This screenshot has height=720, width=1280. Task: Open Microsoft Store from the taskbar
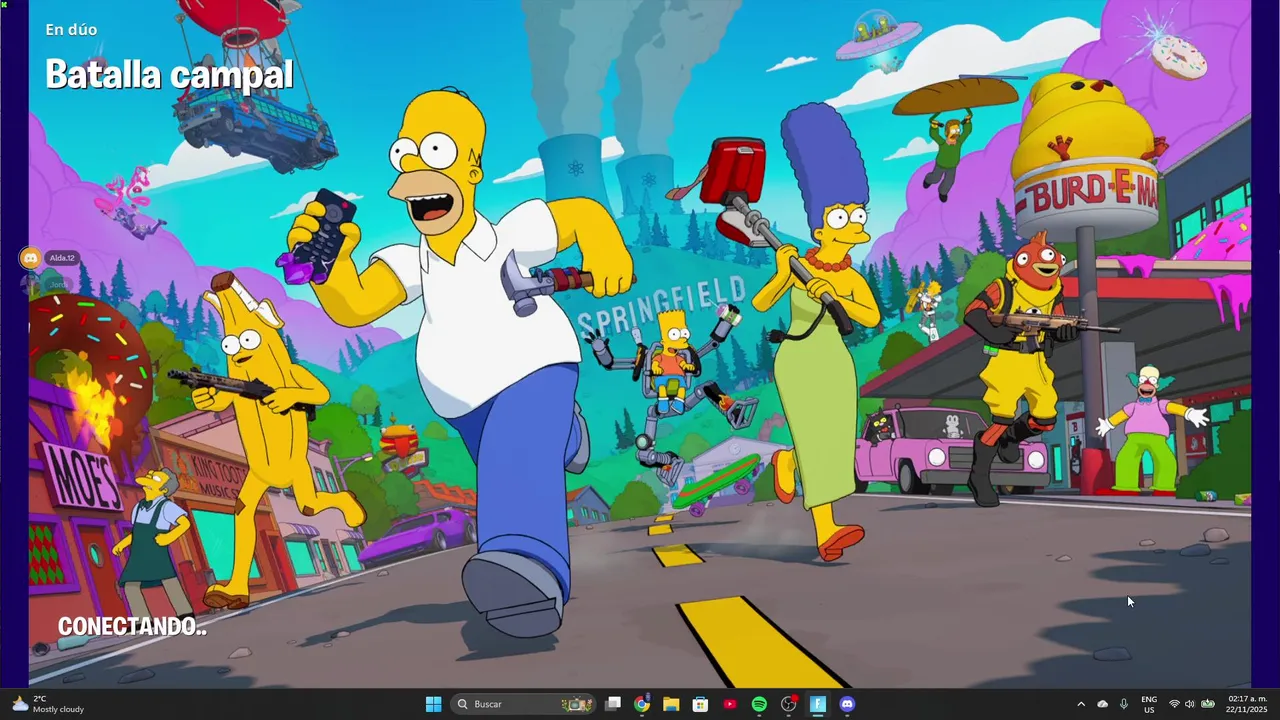(x=700, y=704)
